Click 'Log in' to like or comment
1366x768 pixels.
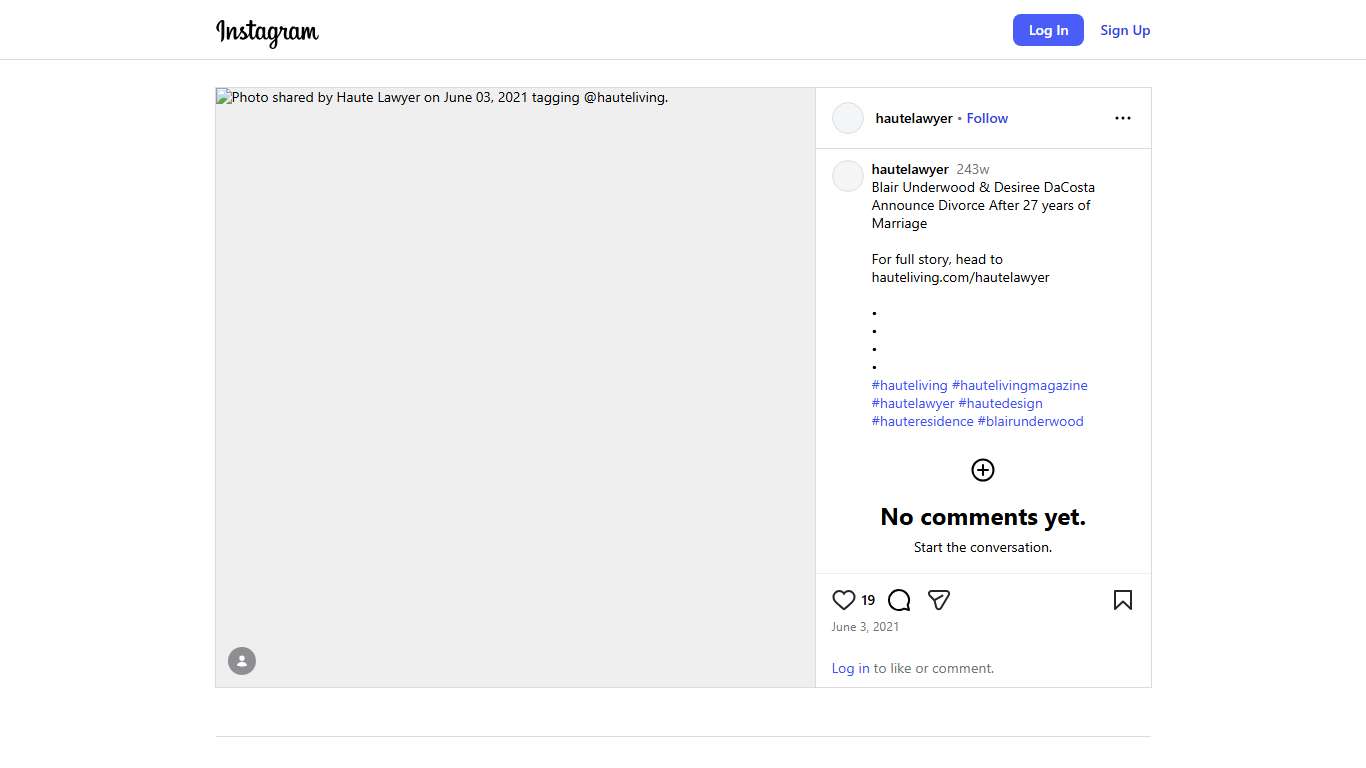point(850,668)
